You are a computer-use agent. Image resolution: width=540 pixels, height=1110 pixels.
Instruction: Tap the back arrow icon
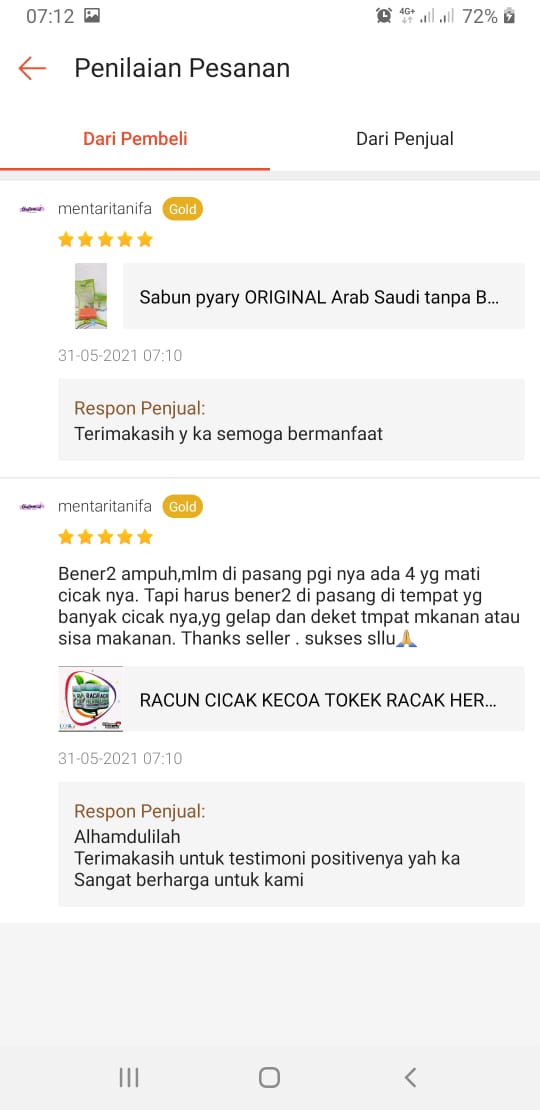click(x=32, y=69)
